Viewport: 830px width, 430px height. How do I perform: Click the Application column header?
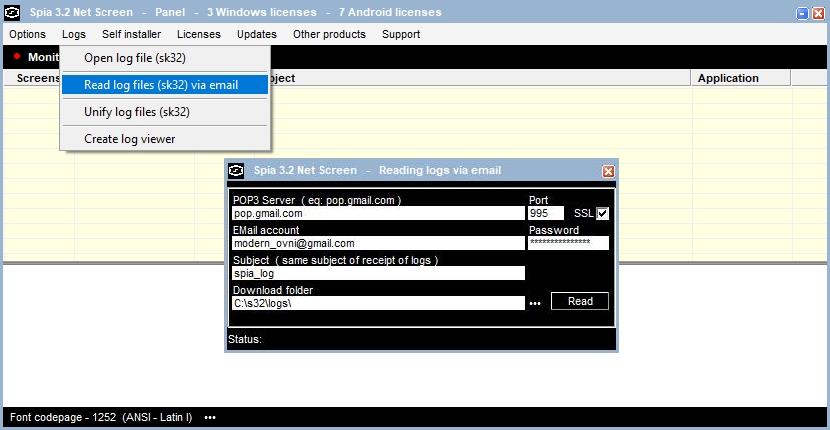coord(741,78)
